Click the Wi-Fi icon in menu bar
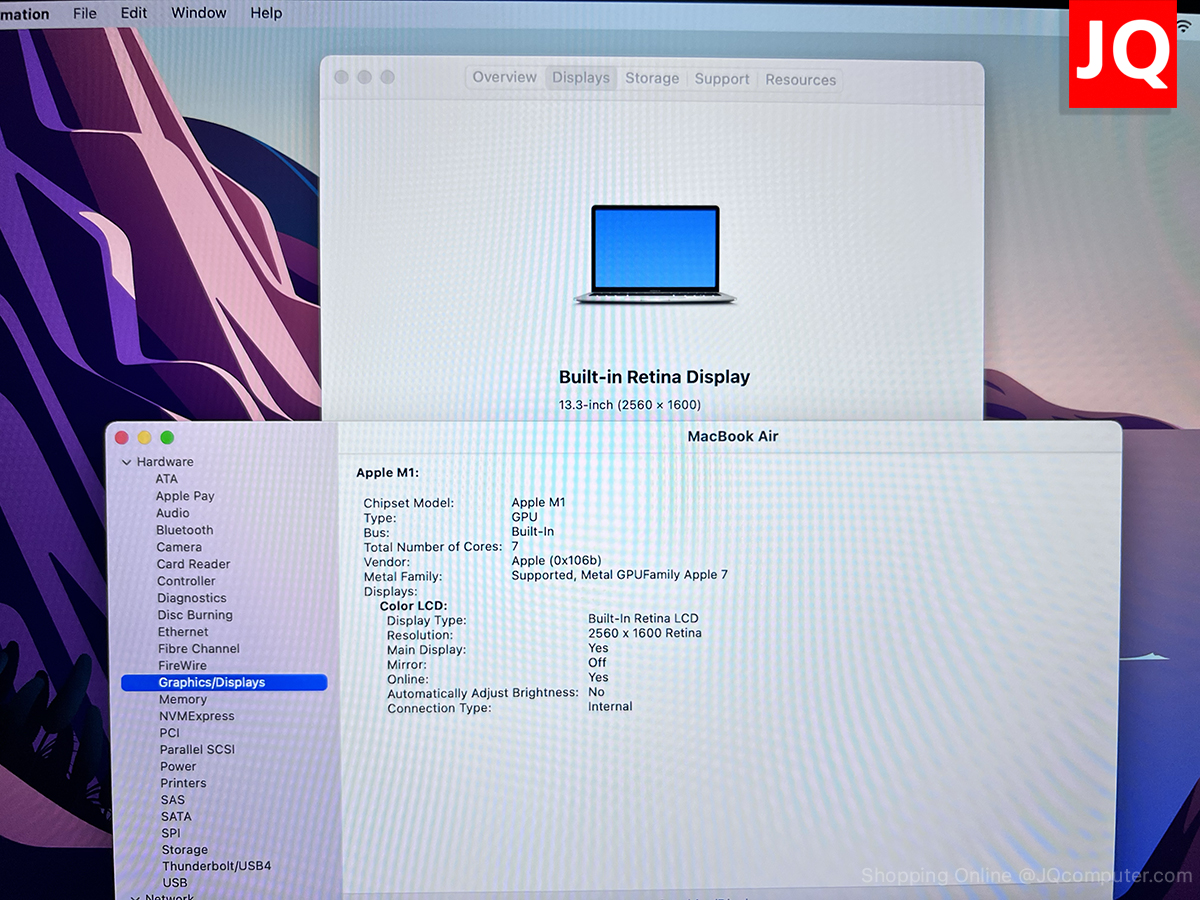 1184,27
